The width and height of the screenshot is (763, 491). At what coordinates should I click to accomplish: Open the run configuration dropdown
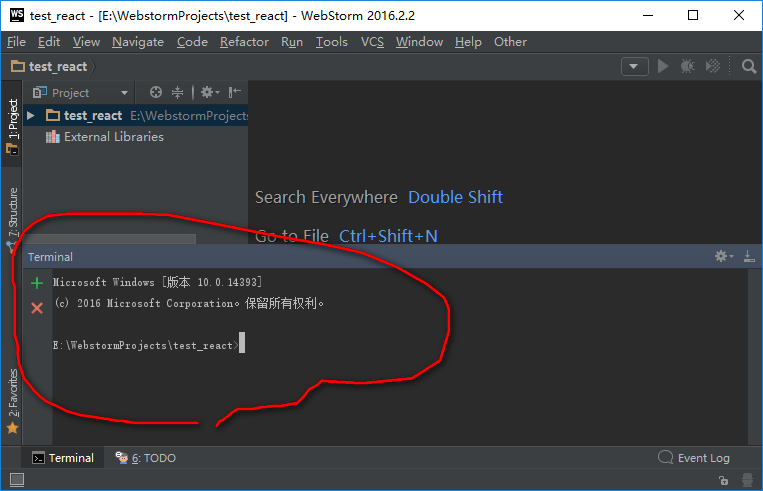635,66
